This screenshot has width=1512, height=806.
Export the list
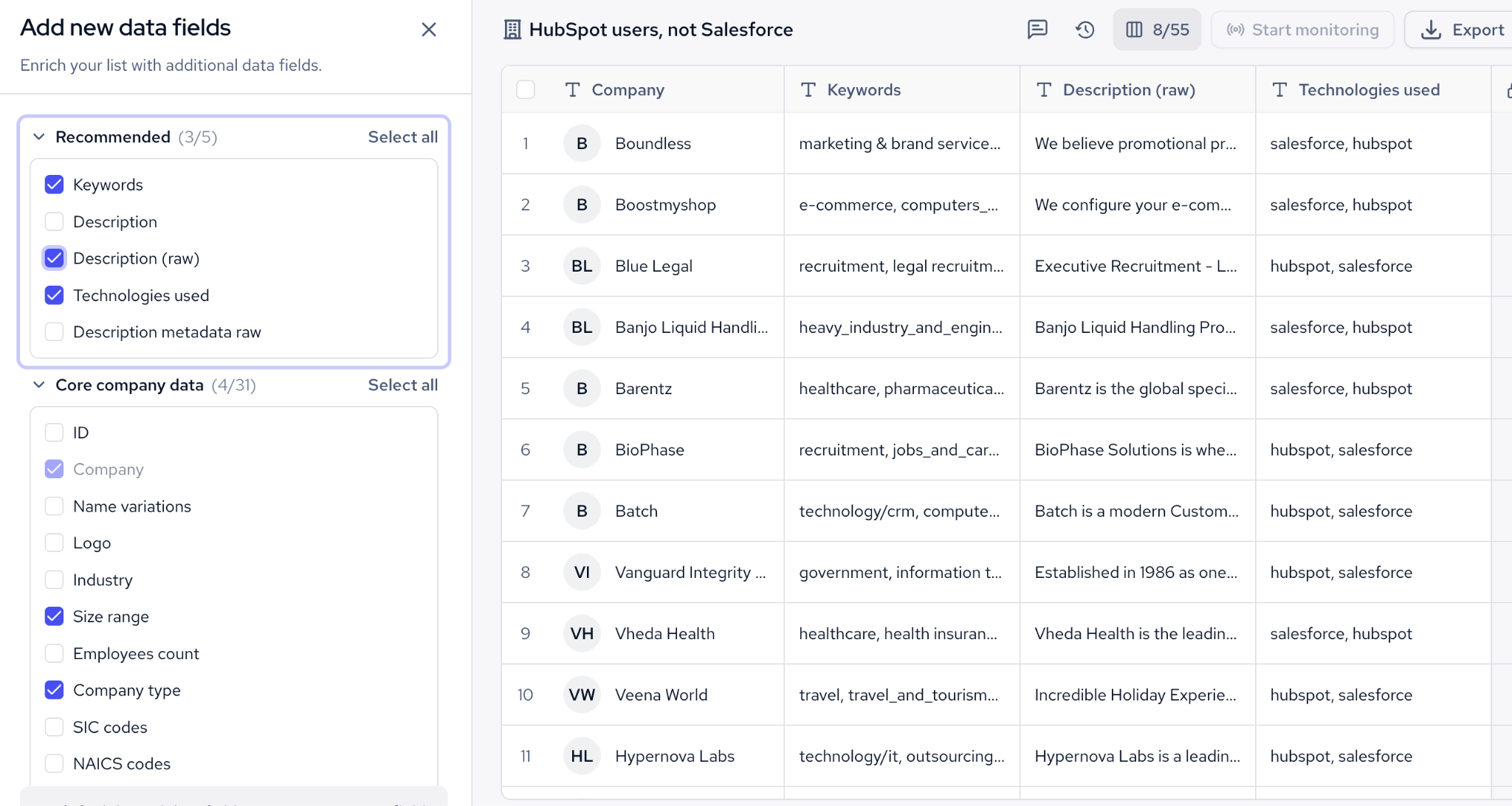(x=1462, y=30)
